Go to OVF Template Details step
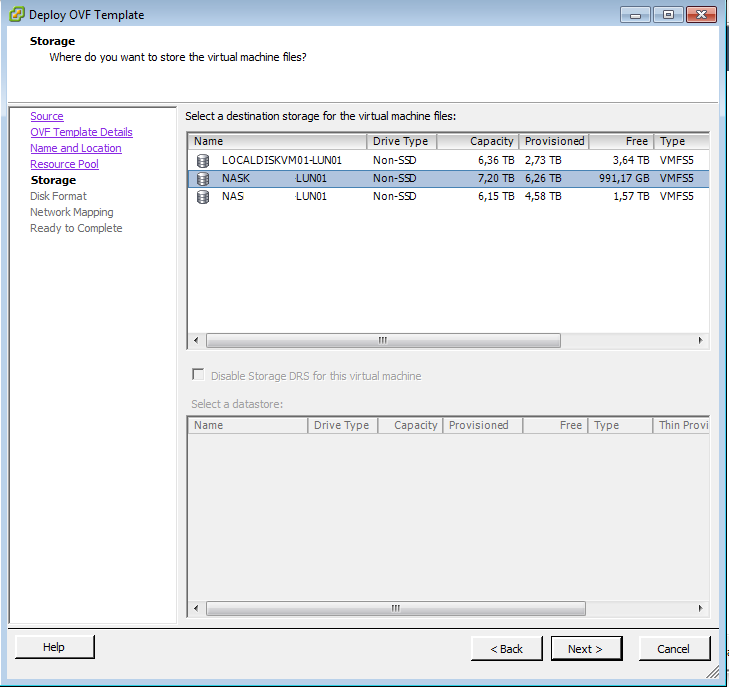 tap(81, 132)
